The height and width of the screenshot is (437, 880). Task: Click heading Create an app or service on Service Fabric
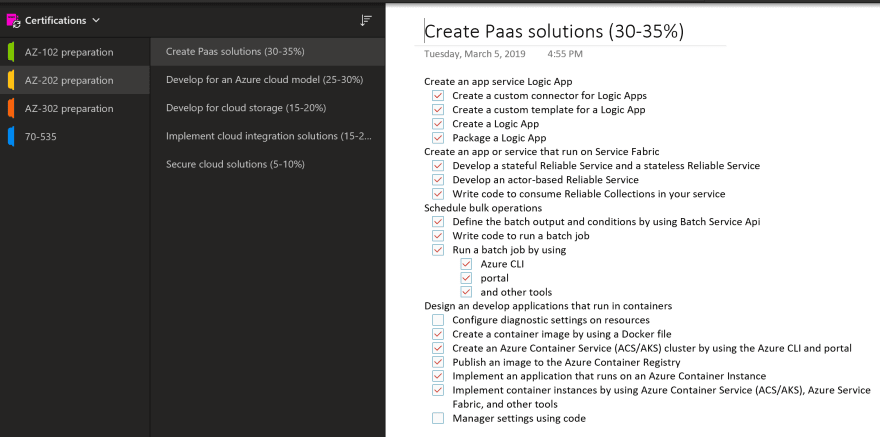(x=542, y=151)
